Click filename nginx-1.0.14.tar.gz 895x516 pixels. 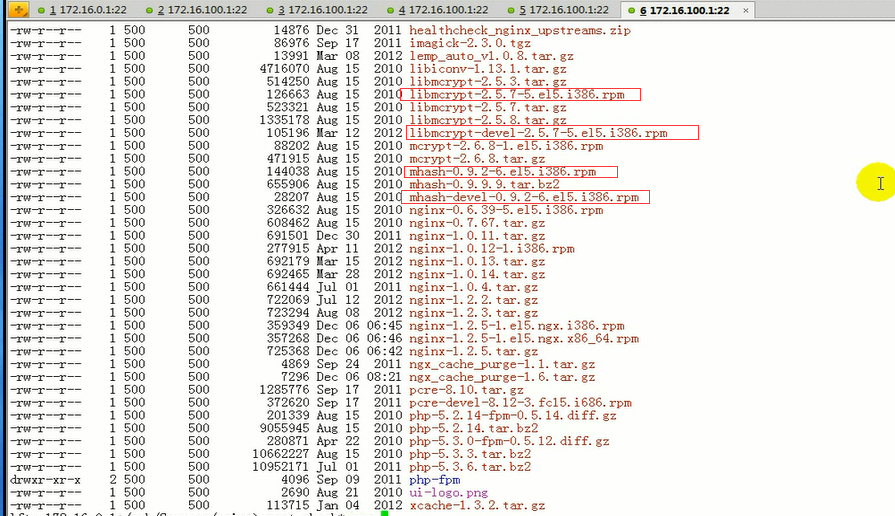coord(477,274)
